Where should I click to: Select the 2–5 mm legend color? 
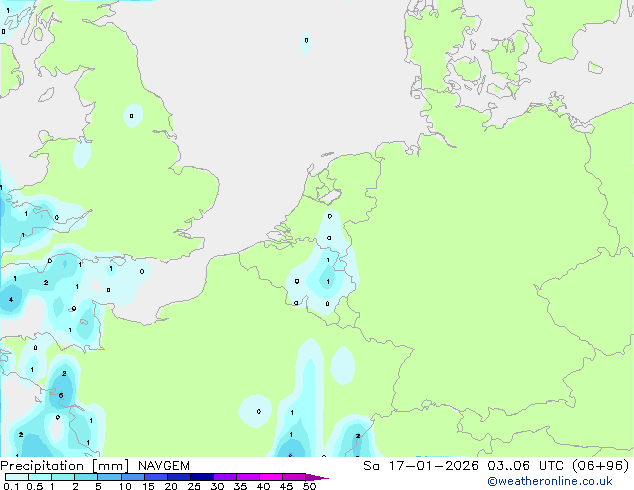coord(86,477)
